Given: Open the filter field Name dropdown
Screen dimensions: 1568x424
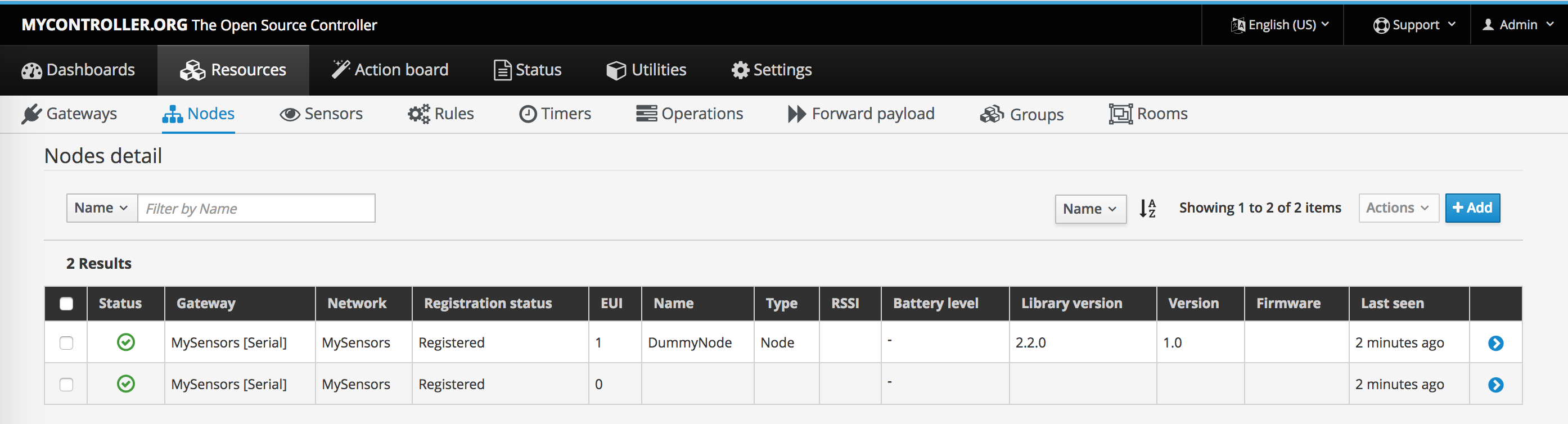Looking at the screenshot, I should (x=102, y=208).
